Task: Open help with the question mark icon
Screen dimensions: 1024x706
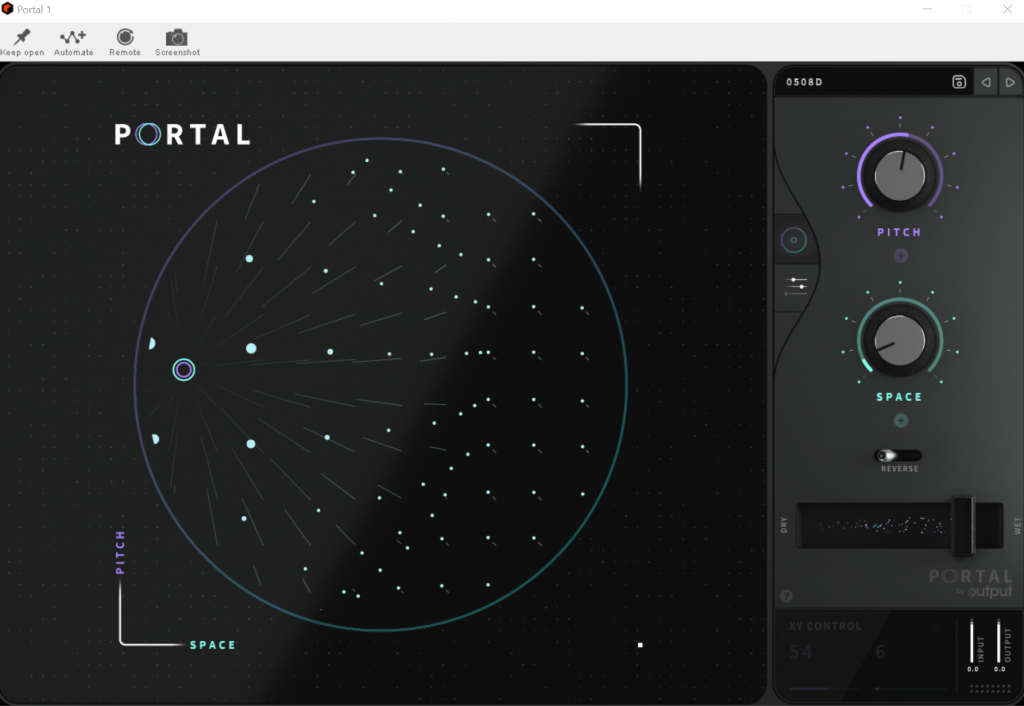Action: [786, 596]
